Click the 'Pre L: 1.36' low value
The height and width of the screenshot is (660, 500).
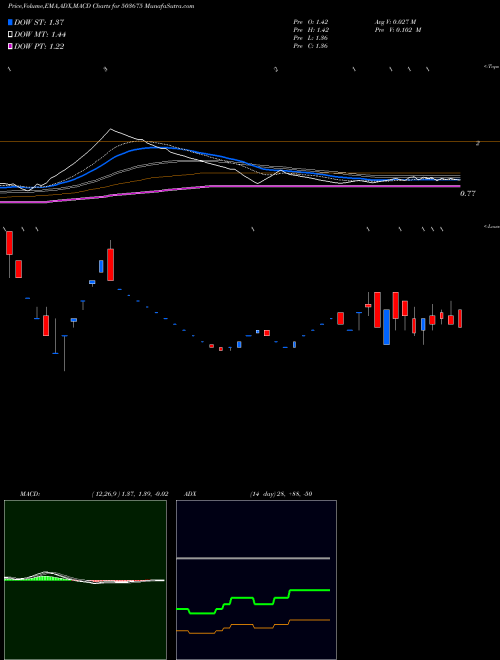tap(311, 38)
